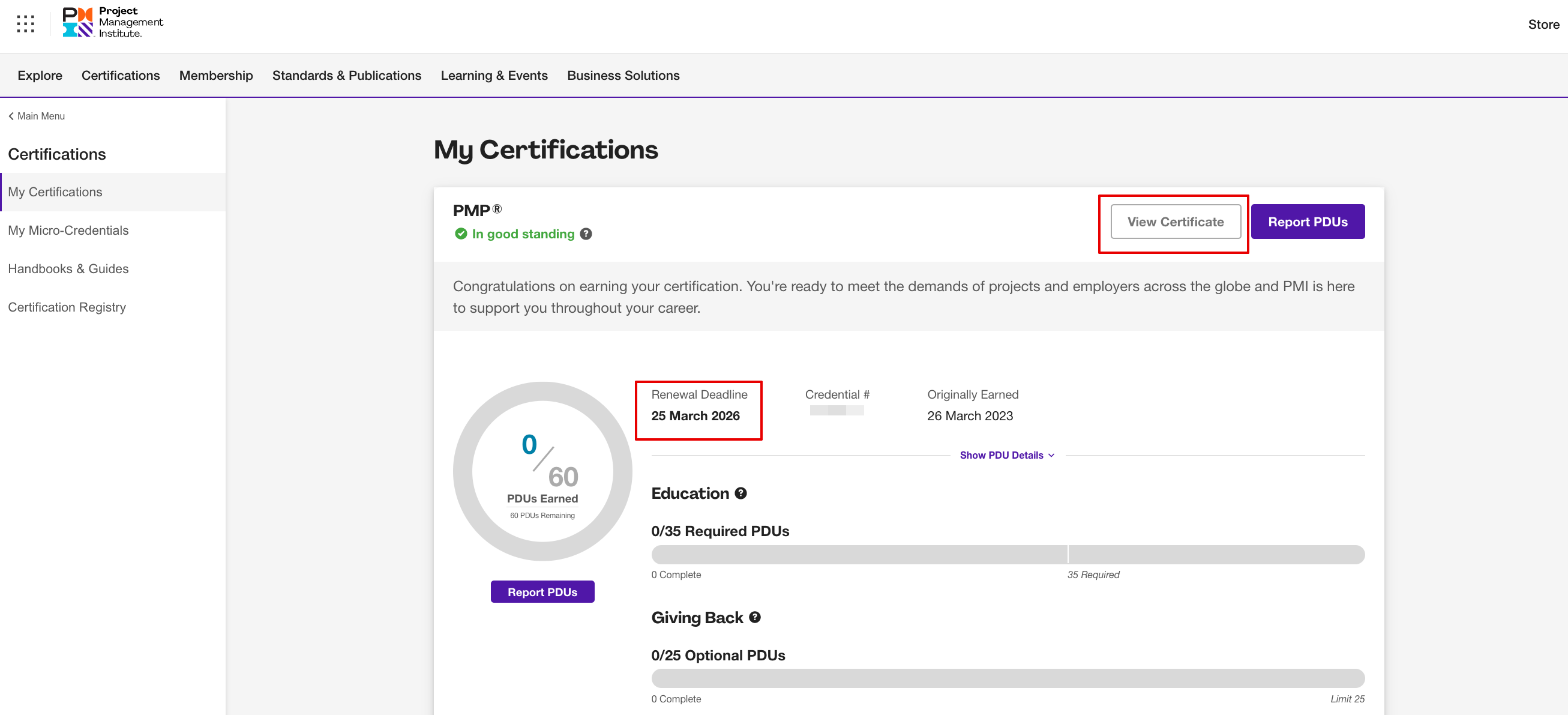Screen dimensions: 1568x715
Task: Open the apps grid menu icon
Action: click(x=25, y=24)
